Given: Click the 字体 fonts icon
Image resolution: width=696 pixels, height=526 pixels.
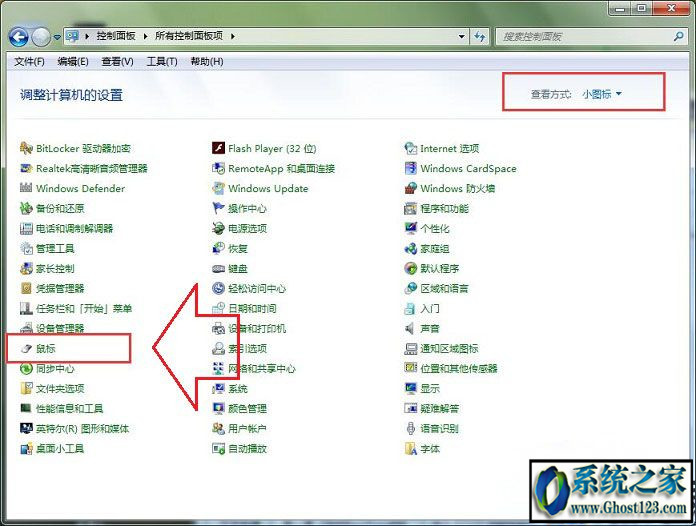Looking at the screenshot, I should point(411,449).
